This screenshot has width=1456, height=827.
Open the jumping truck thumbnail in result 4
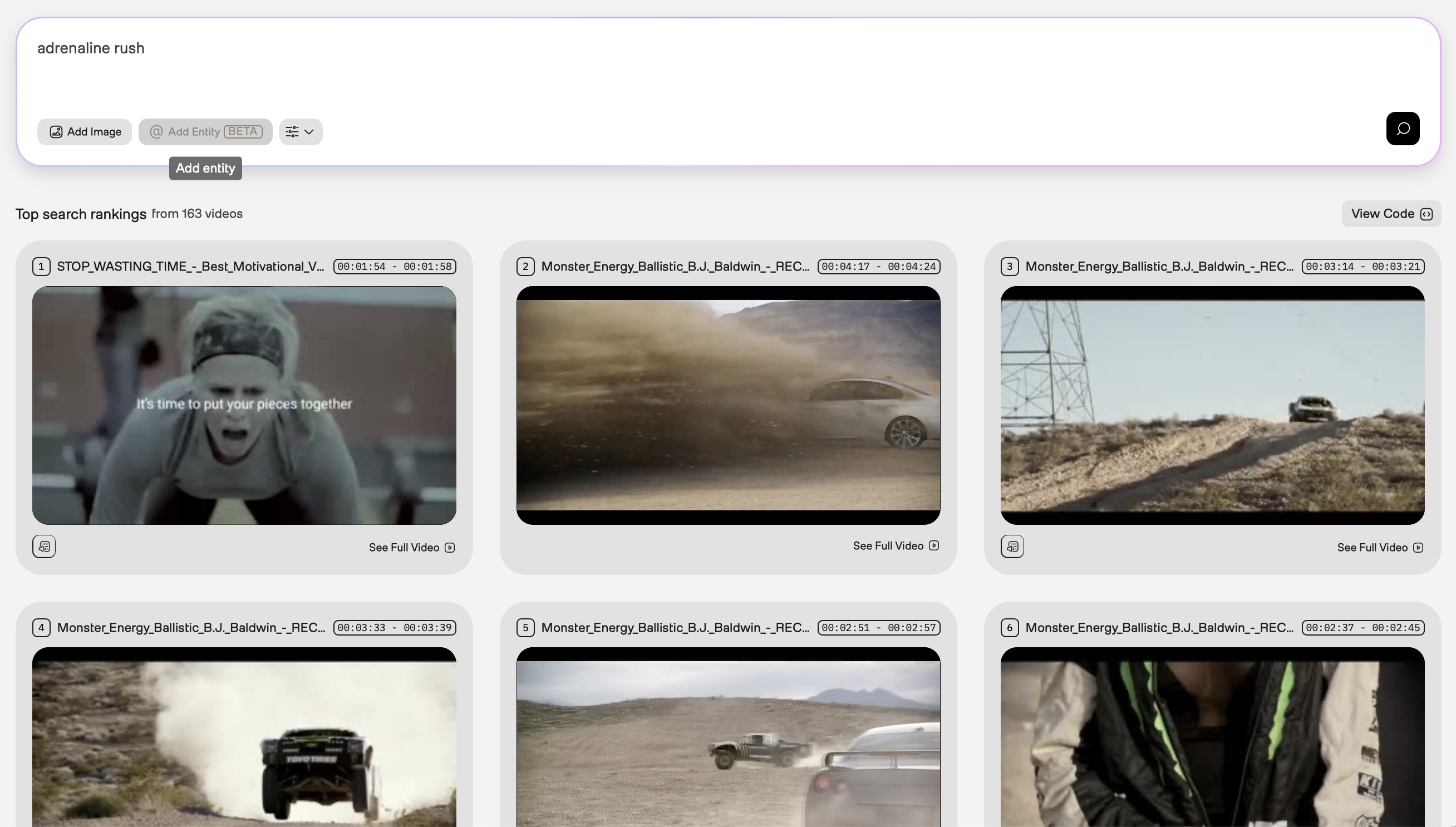pyautogui.click(x=244, y=739)
